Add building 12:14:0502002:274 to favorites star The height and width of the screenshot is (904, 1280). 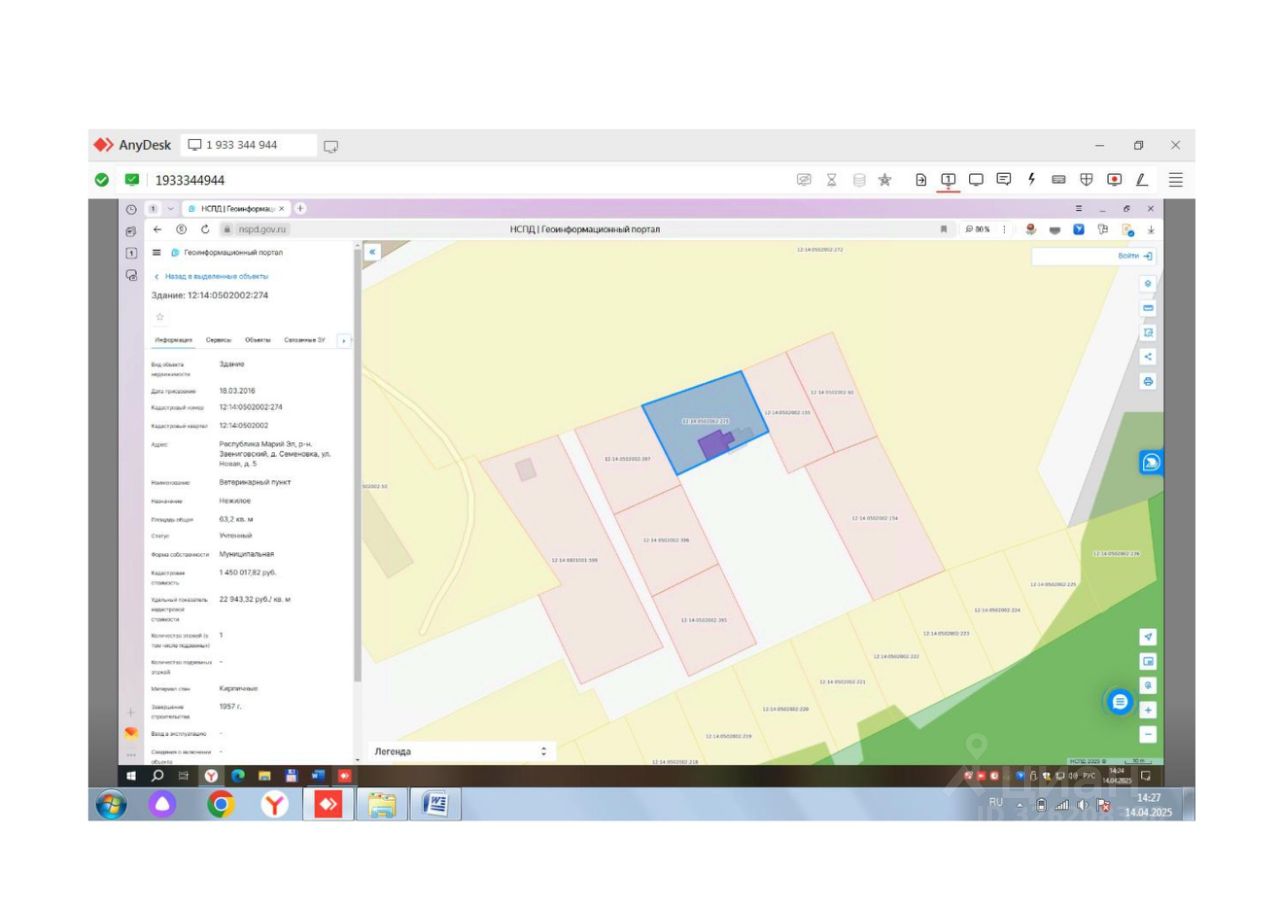160,317
